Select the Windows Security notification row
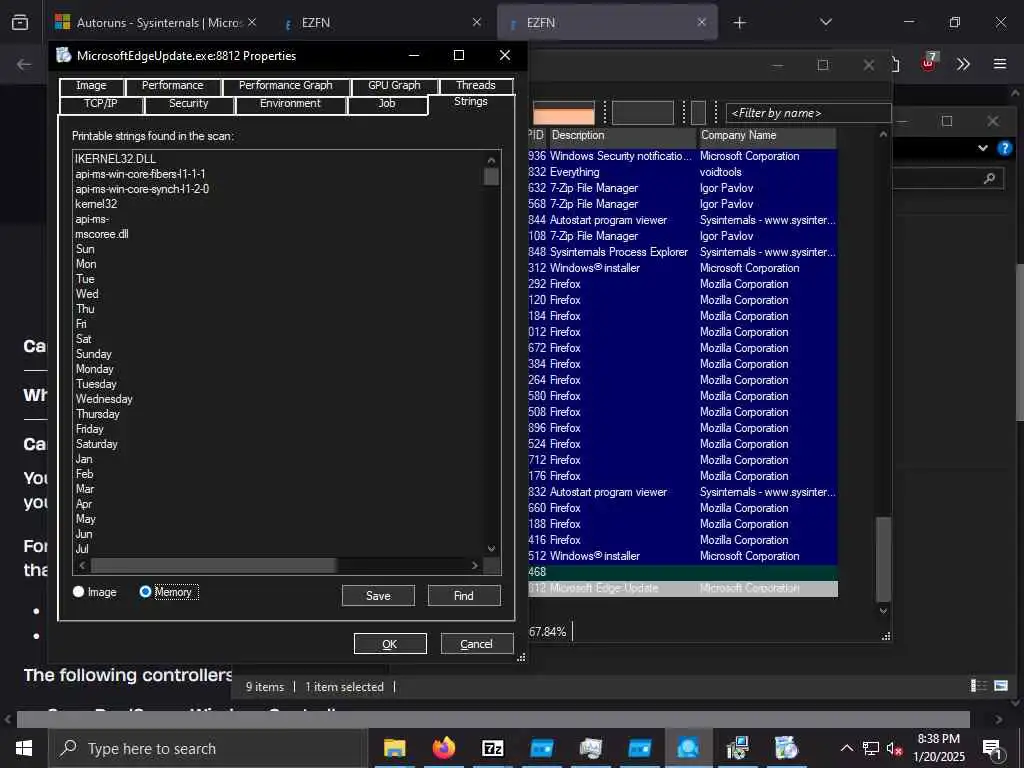Screen dimensions: 1024x768 click(682, 156)
